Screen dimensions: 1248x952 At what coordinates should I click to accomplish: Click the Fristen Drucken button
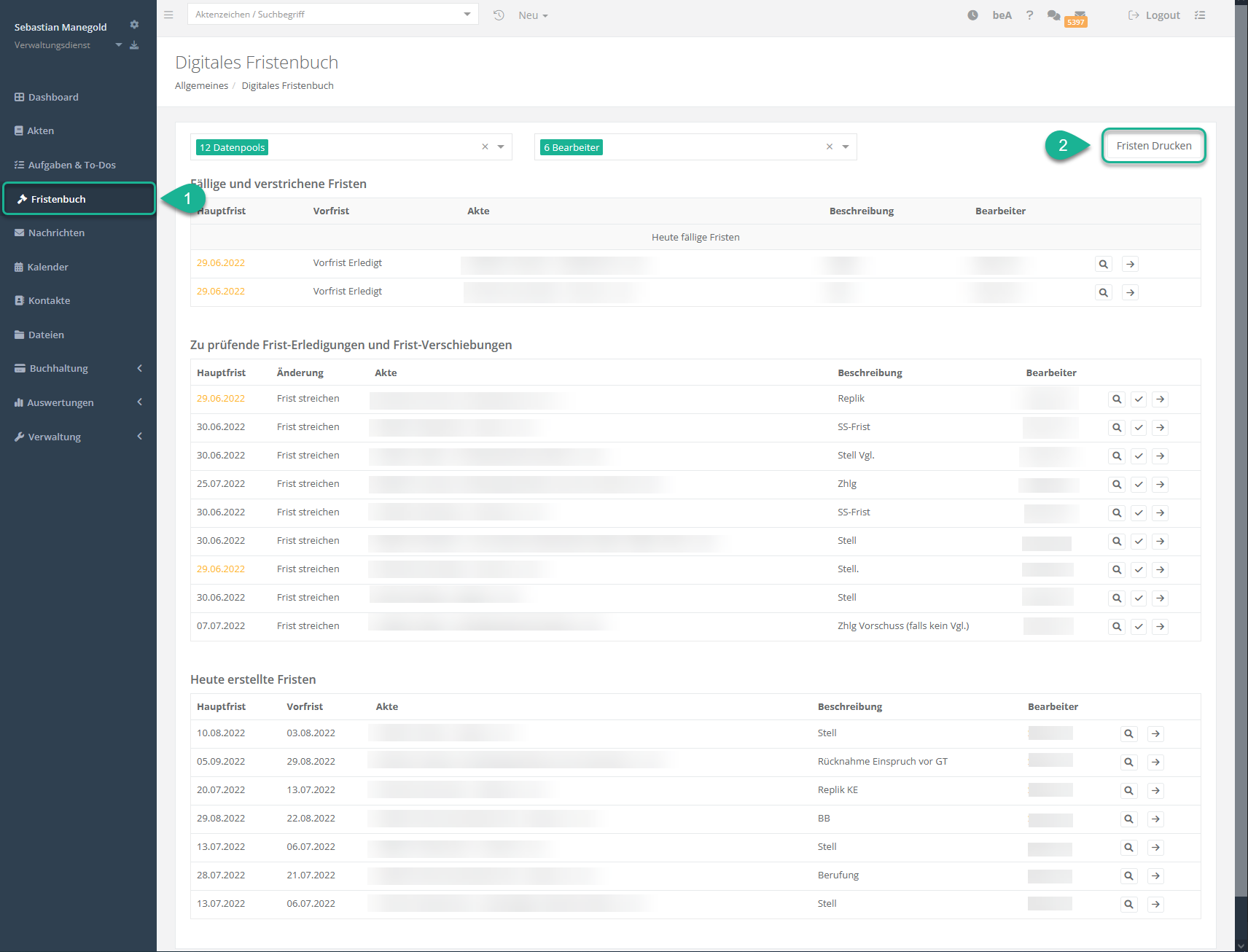tap(1153, 146)
